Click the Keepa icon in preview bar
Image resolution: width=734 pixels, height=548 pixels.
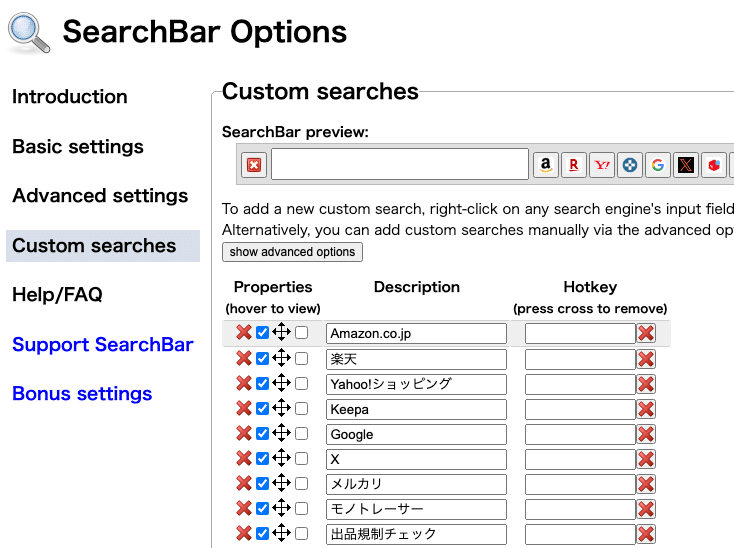coord(630,165)
